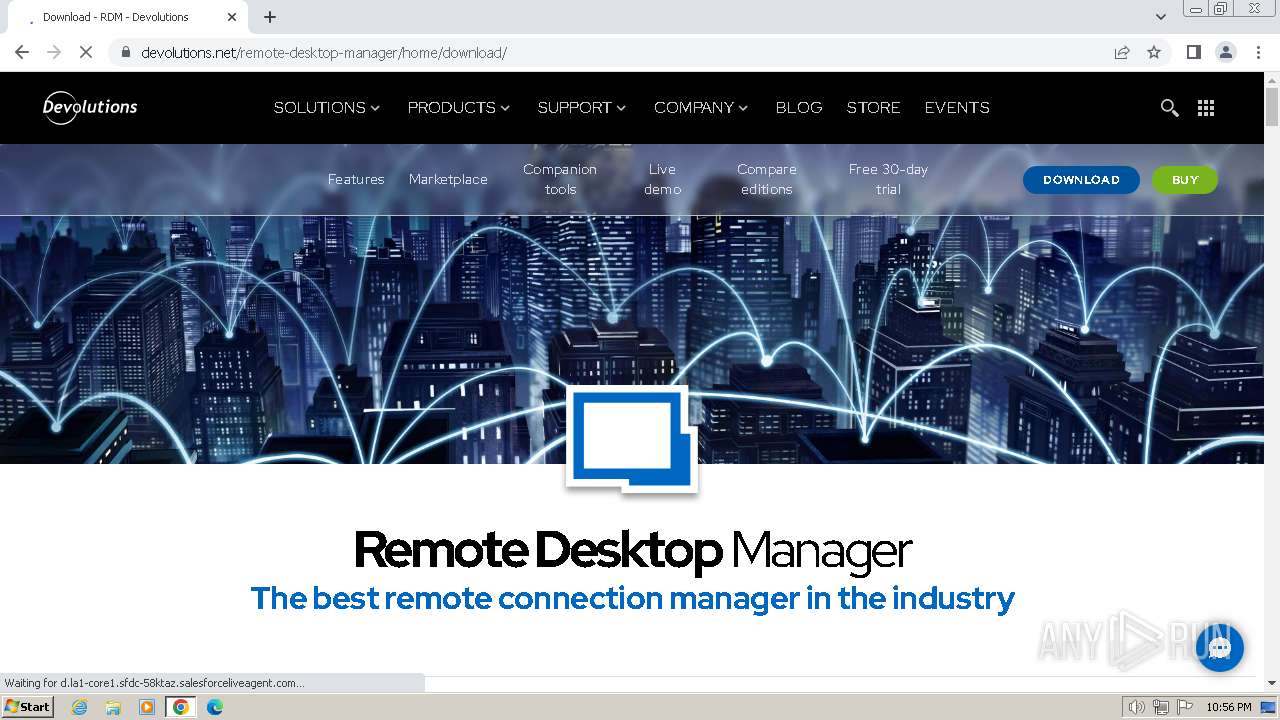The image size is (1280, 720).
Task: Open the Features section
Action: (356, 179)
